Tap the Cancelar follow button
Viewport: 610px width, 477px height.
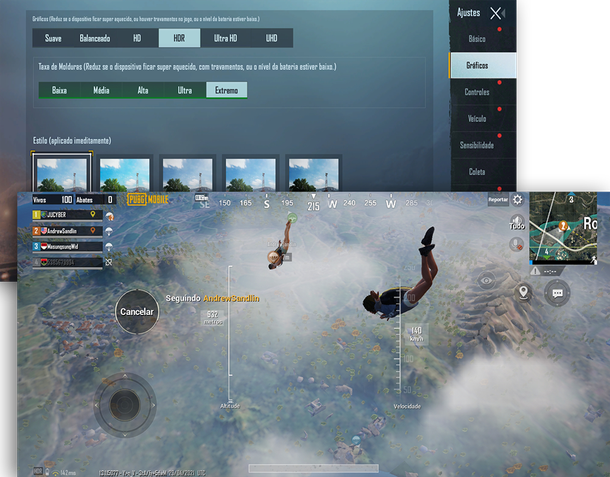137,312
